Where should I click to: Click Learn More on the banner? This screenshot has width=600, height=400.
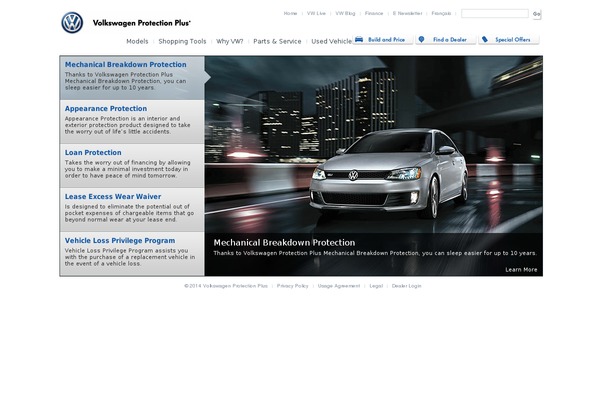[x=521, y=270]
